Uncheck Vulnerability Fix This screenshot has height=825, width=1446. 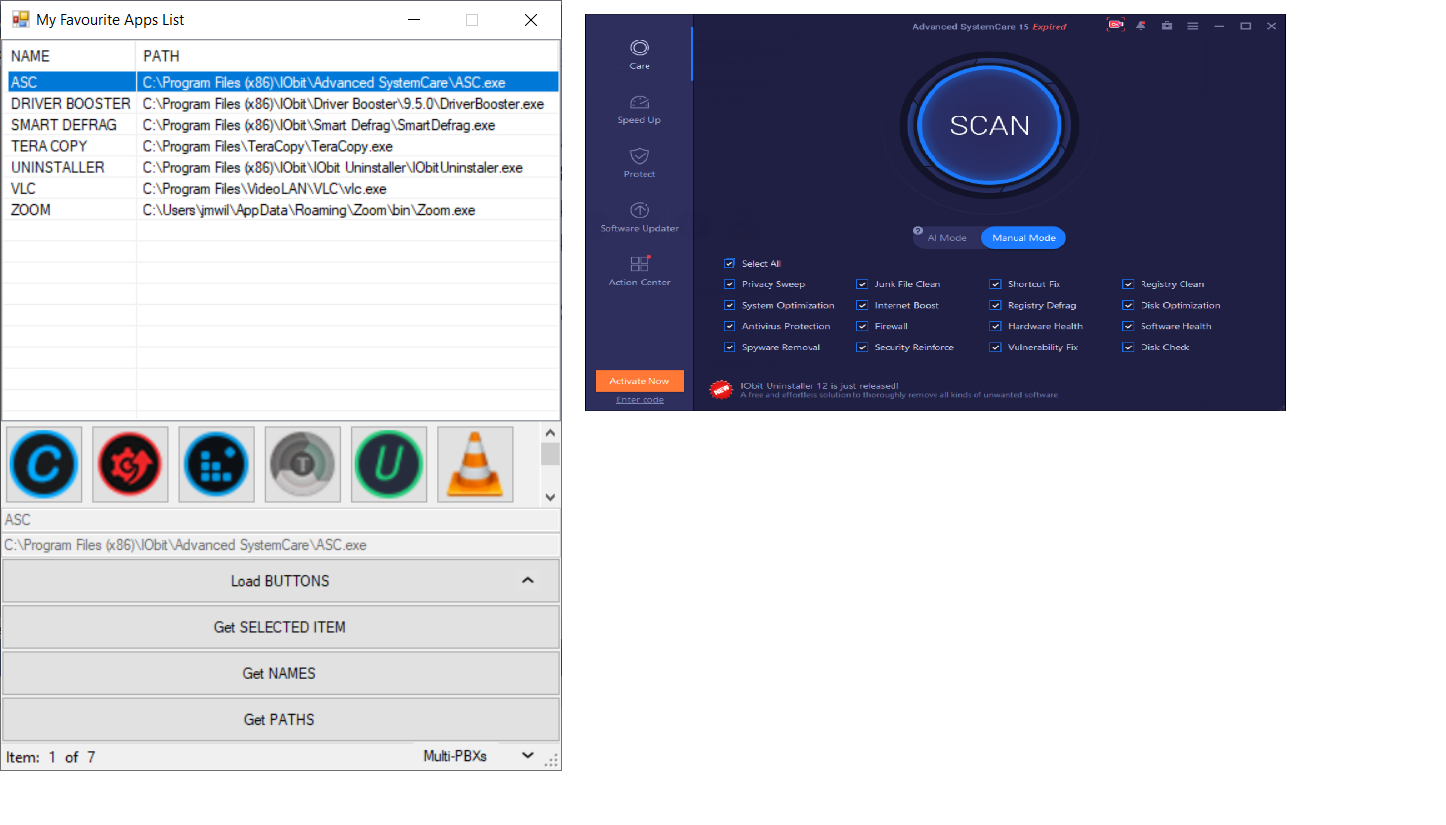995,347
